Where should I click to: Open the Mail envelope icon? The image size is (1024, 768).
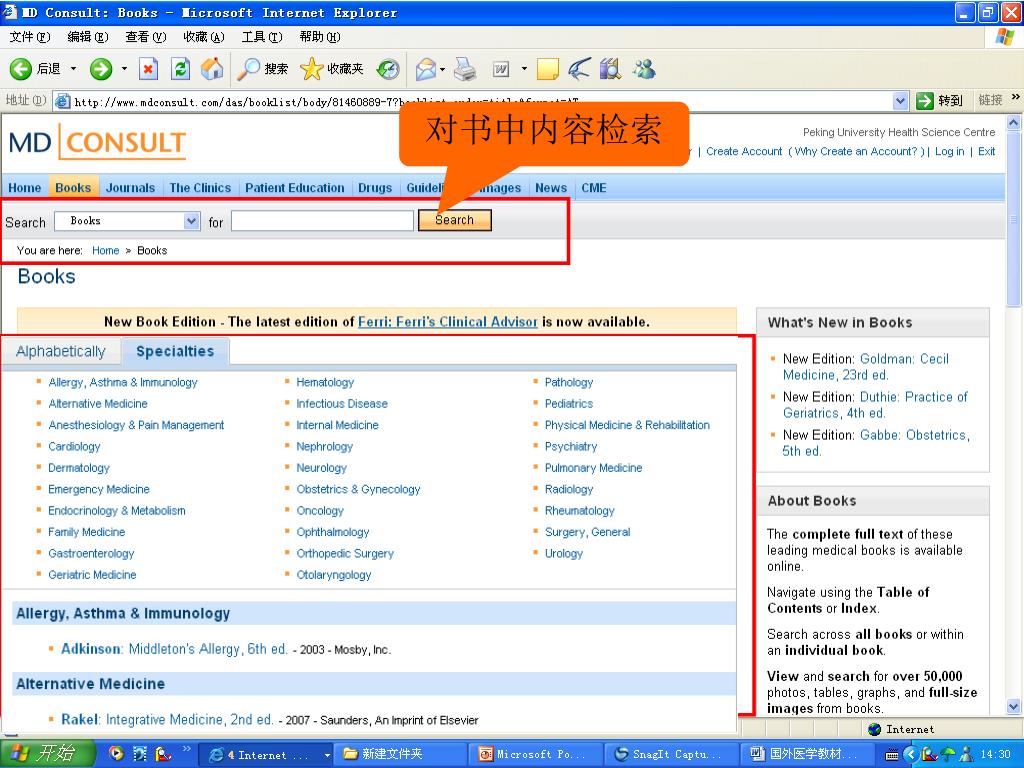point(426,69)
